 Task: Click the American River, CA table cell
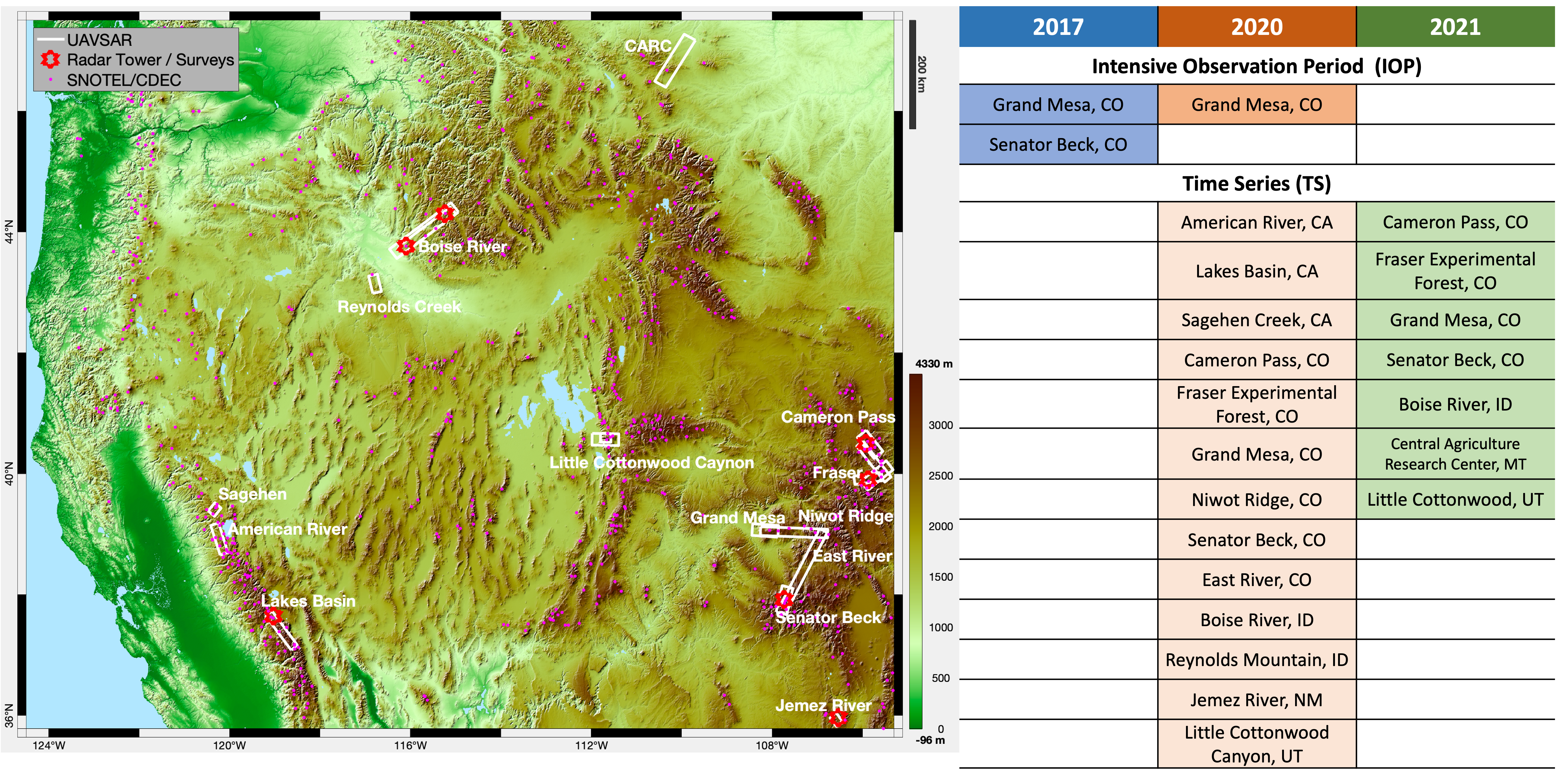(1256, 222)
